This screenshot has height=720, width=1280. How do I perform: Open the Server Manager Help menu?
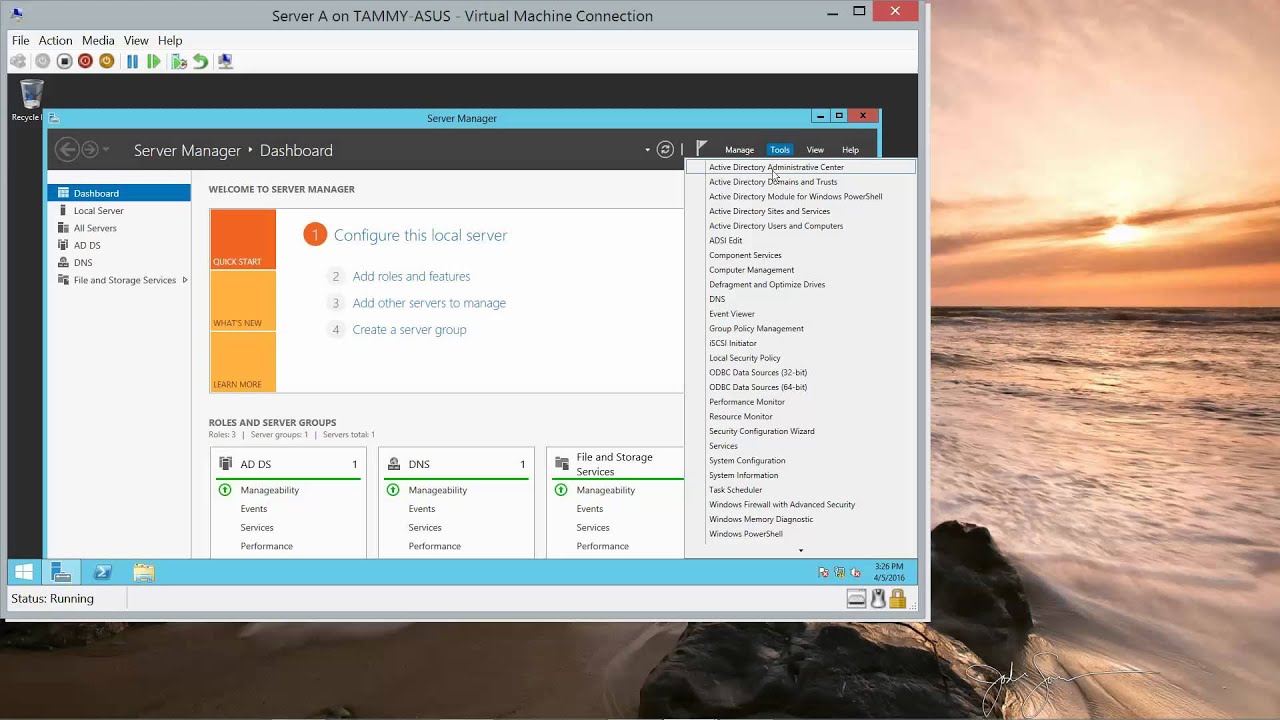pyautogui.click(x=850, y=150)
